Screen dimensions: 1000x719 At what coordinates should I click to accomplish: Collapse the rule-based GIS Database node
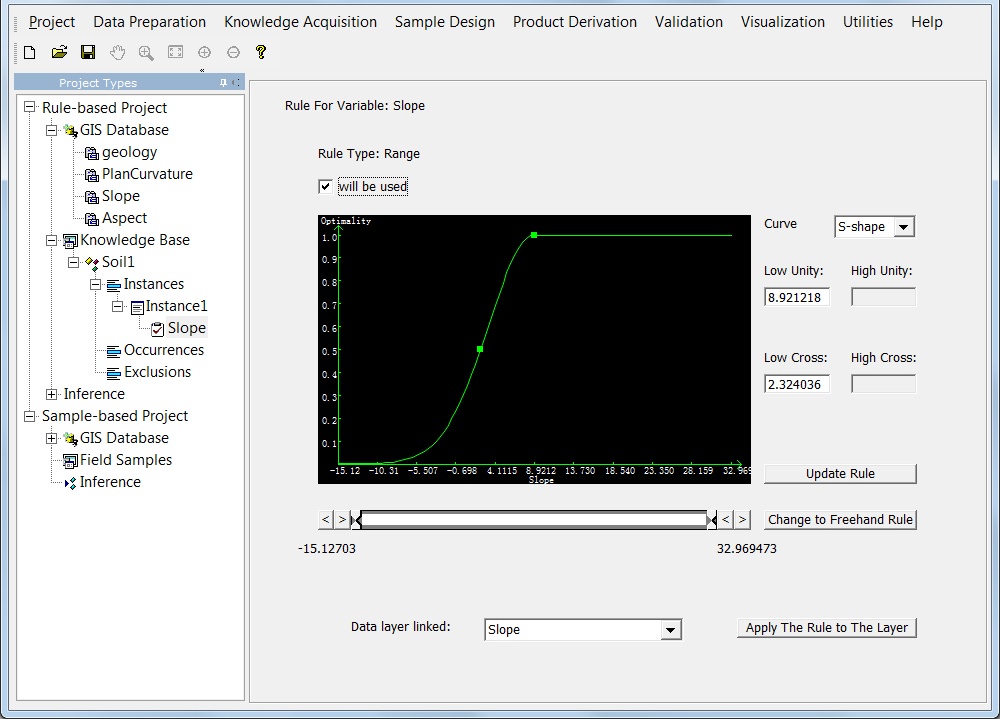(x=51, y=131)
